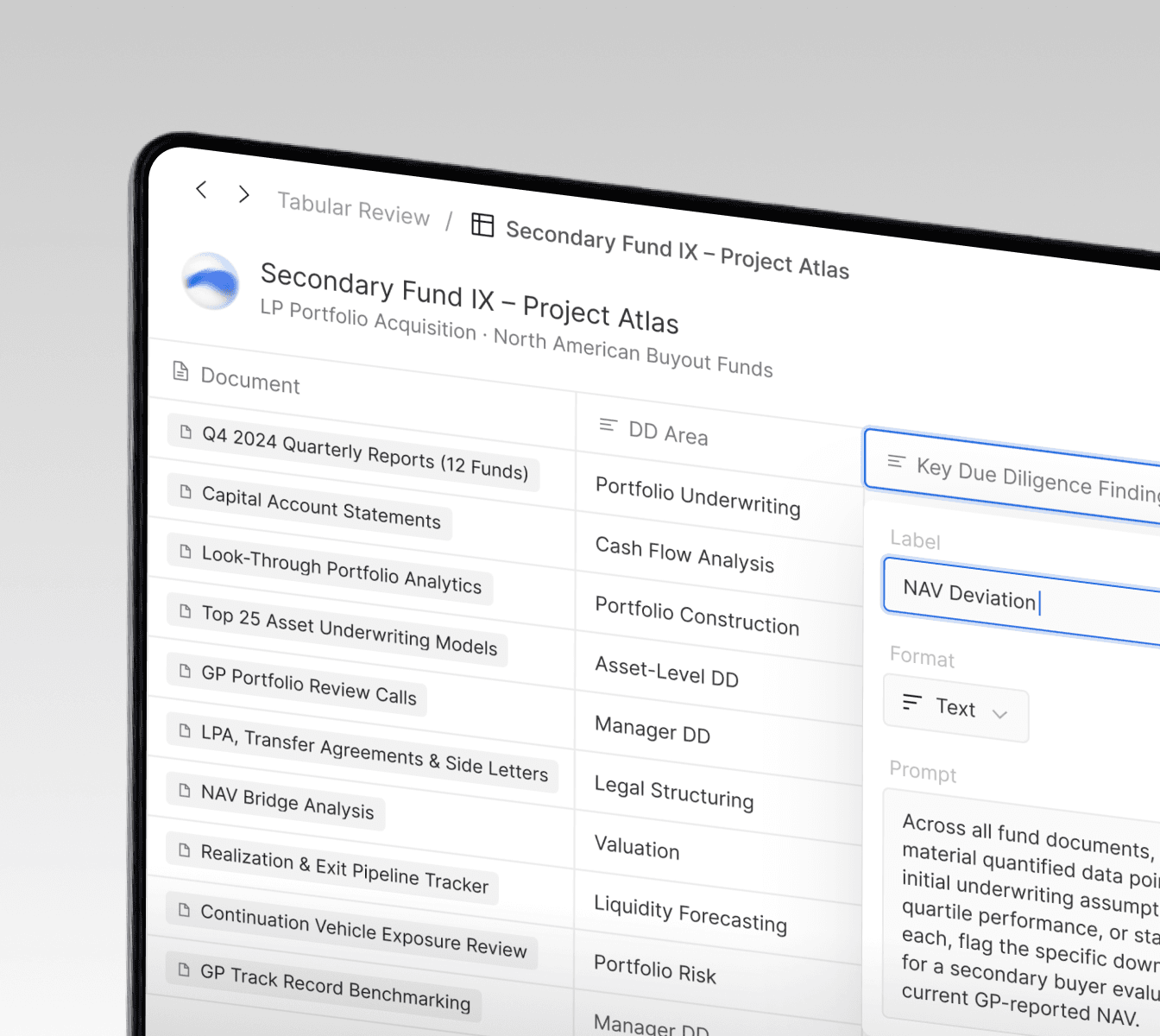This screenshot has width=1160, height=1036.
Task: Go back with the left arrow
Action: click(x=201, y=189)
